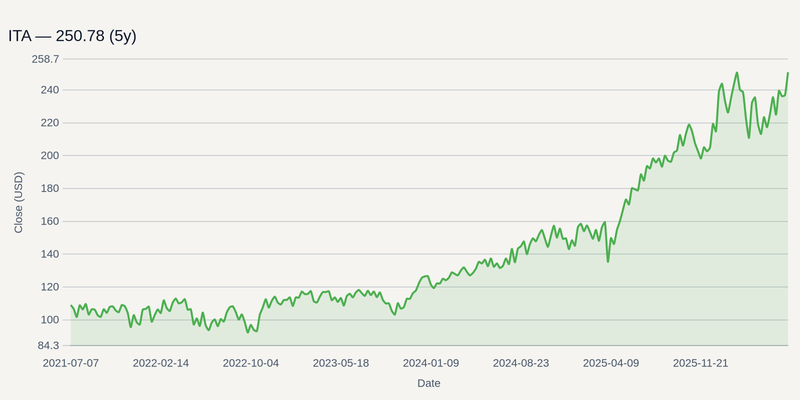Click the chart title 'ITA — 250.78 (5y)'
The height and width of the screenshot is (400, 800).
72,36
